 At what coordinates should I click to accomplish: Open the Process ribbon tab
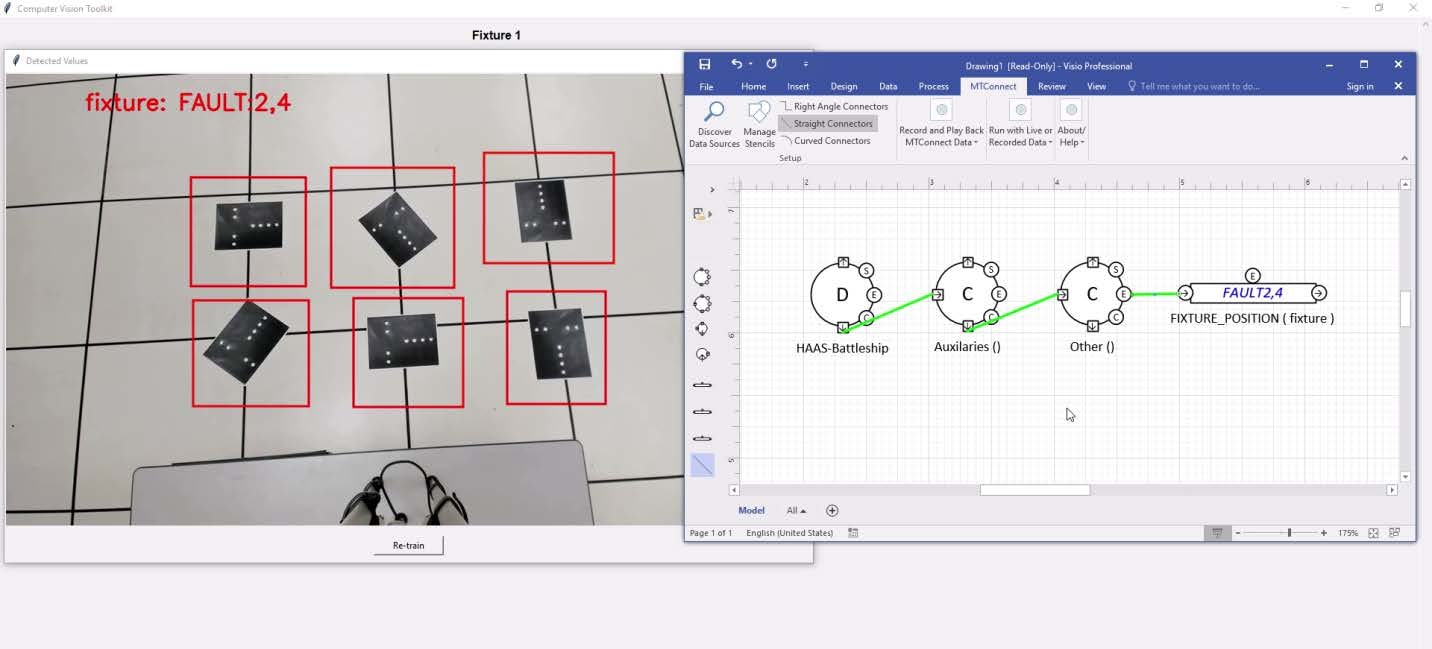pos(933,87)
